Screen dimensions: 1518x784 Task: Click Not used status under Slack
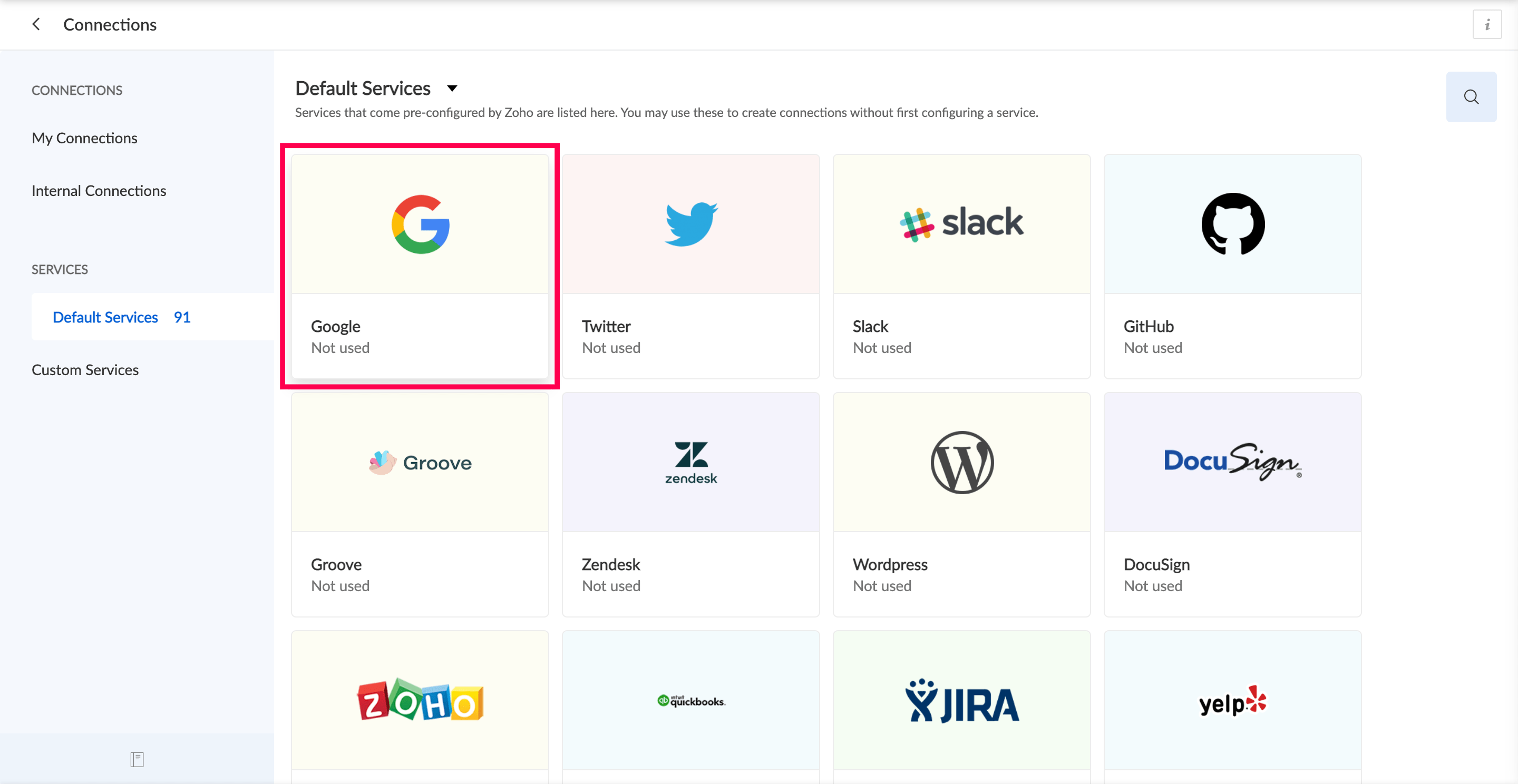point(882,348)
